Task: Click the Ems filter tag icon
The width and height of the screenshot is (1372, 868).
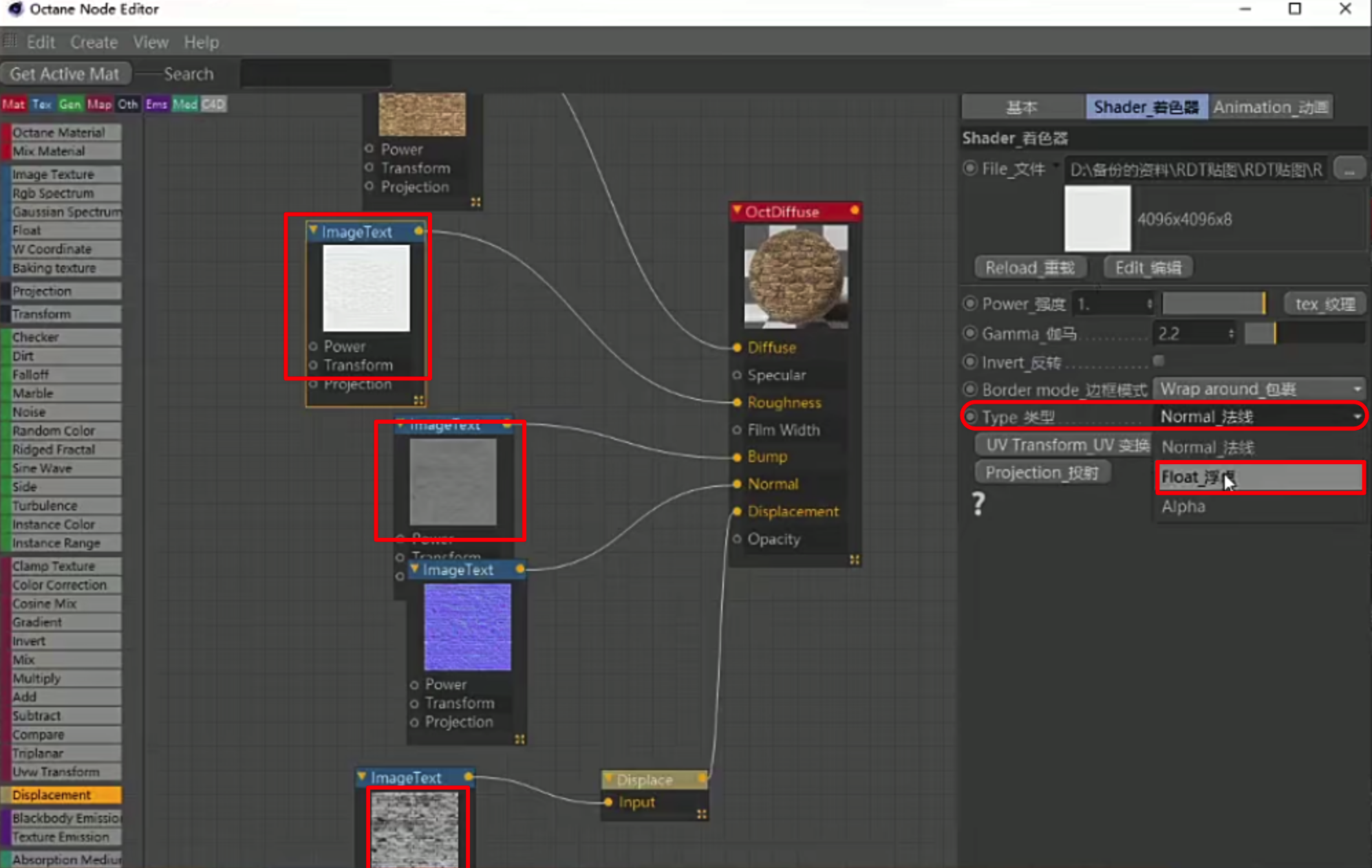Action: click(x=157, y=105)
